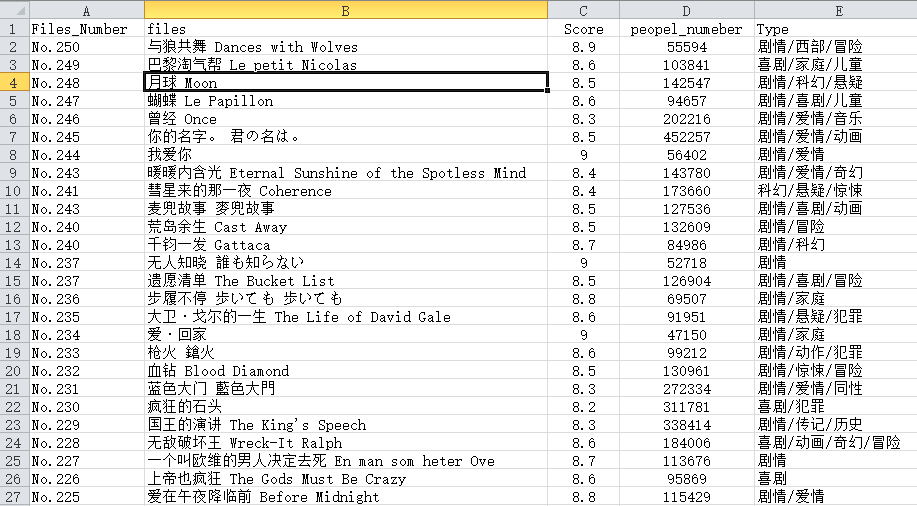The width and height of the screenshot is (917, 506).
Task: Click the active cell '月球 Moon'
Action: click(x=346, y=82)
